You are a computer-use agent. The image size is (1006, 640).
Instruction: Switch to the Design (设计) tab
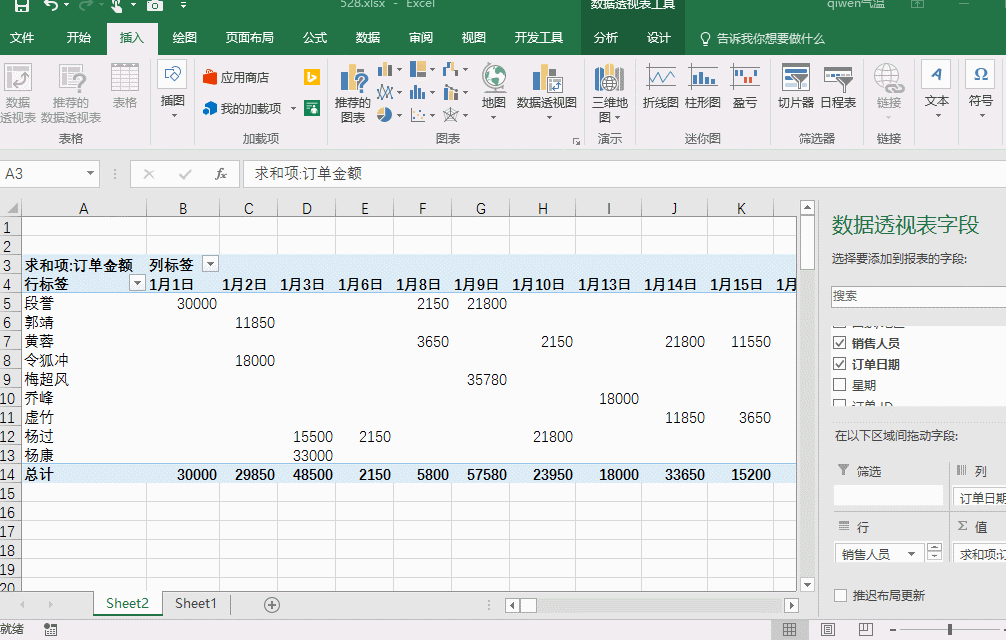click(x=659, y=38)
